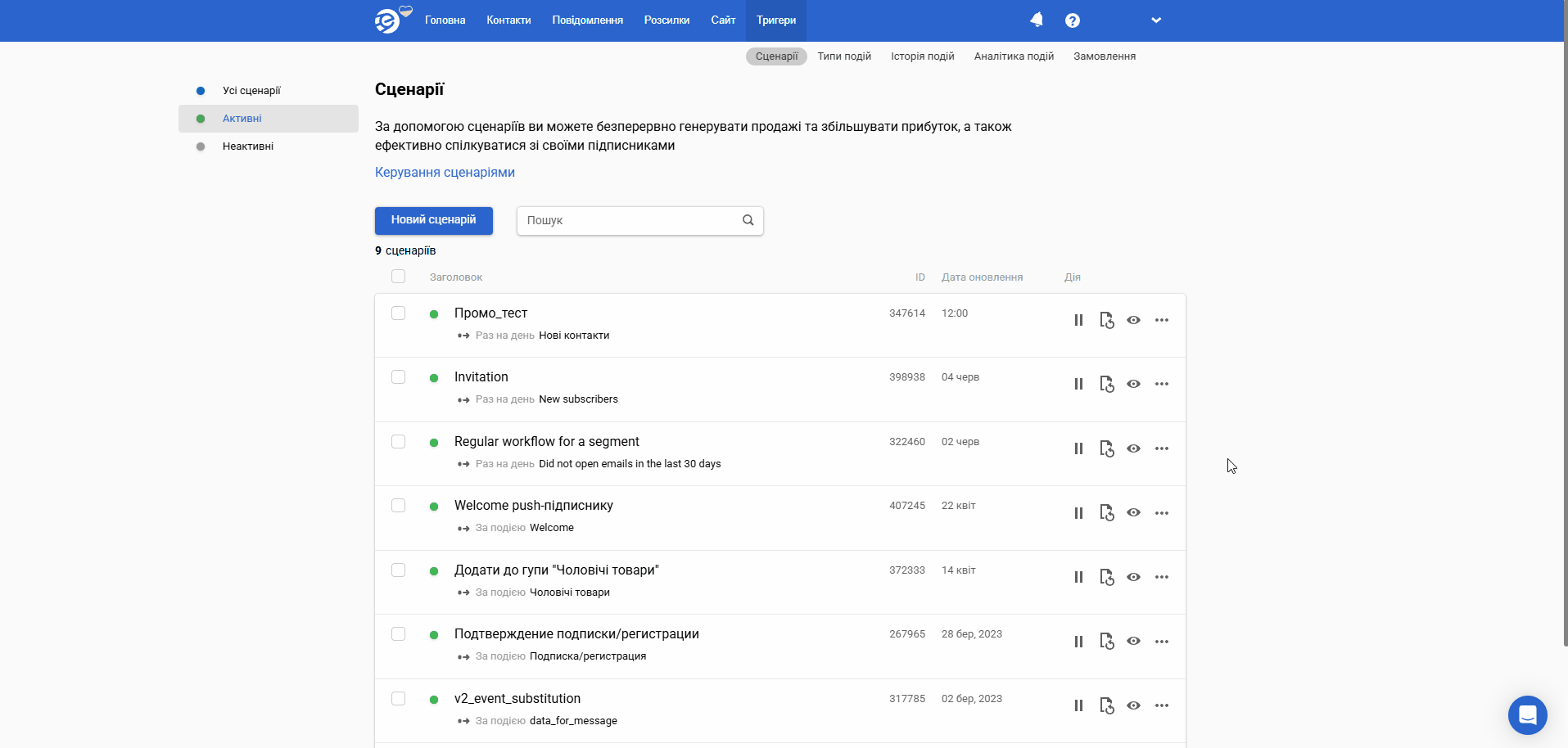Open the Invitation scenario title

(481, 377)
